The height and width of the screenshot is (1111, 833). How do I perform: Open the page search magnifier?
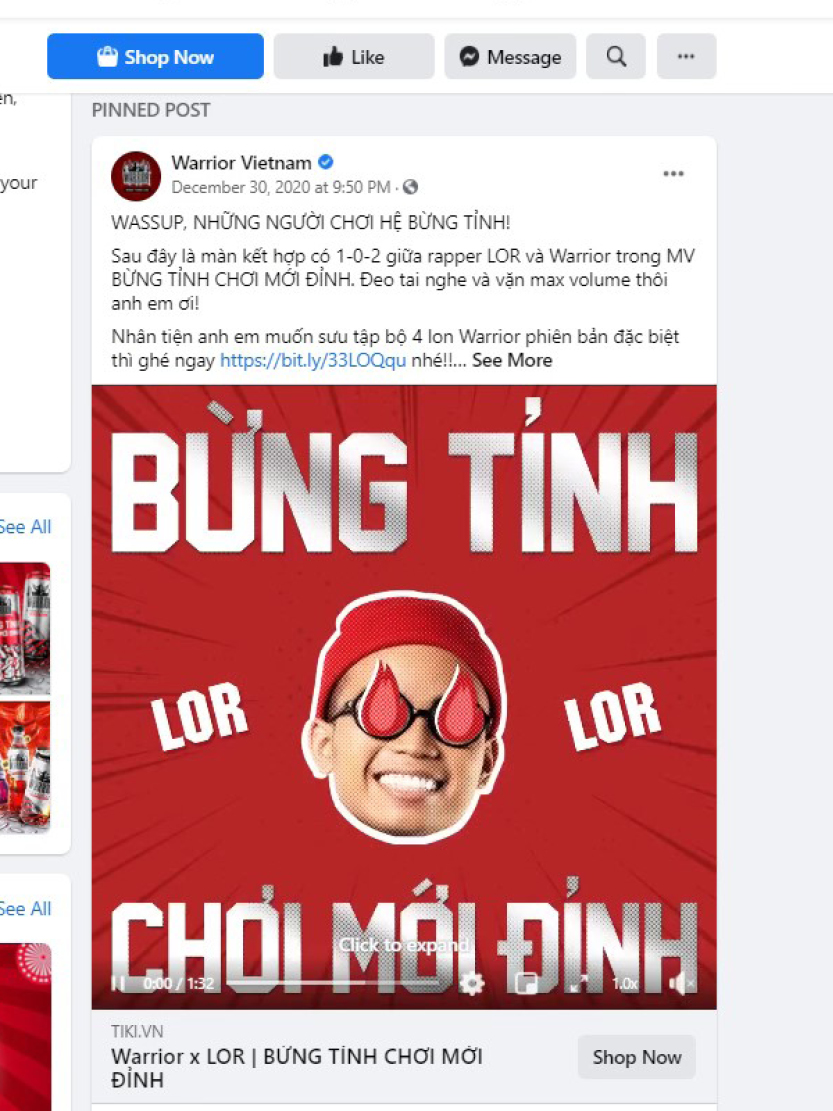click(x=616, y=57)
